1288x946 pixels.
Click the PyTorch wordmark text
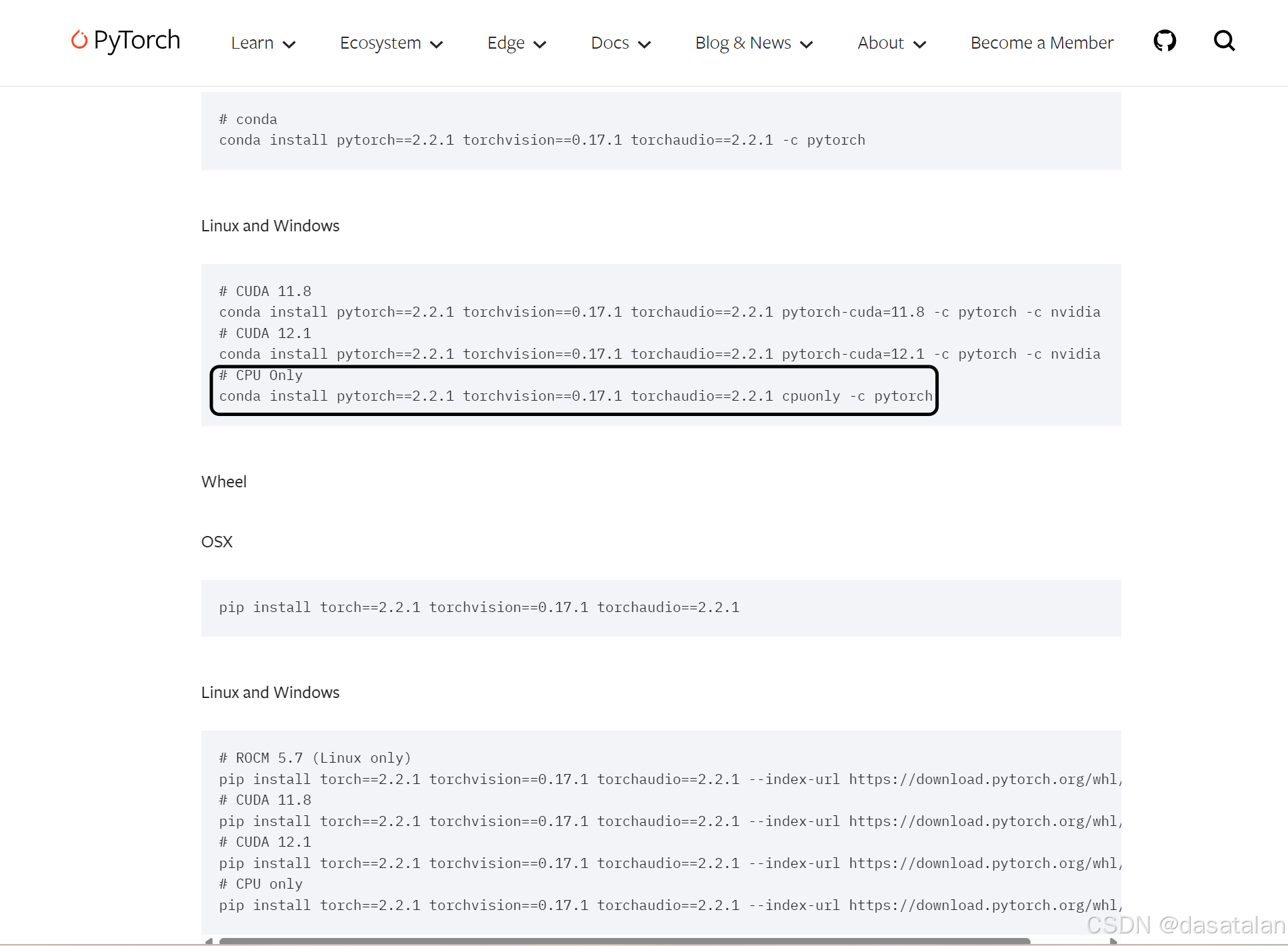137,40
